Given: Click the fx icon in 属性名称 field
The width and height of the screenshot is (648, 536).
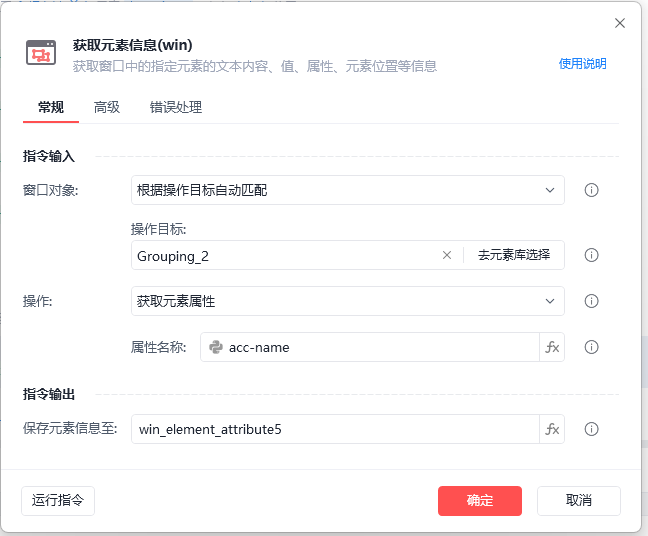Looking at the screenshot, I should (552, 347).
